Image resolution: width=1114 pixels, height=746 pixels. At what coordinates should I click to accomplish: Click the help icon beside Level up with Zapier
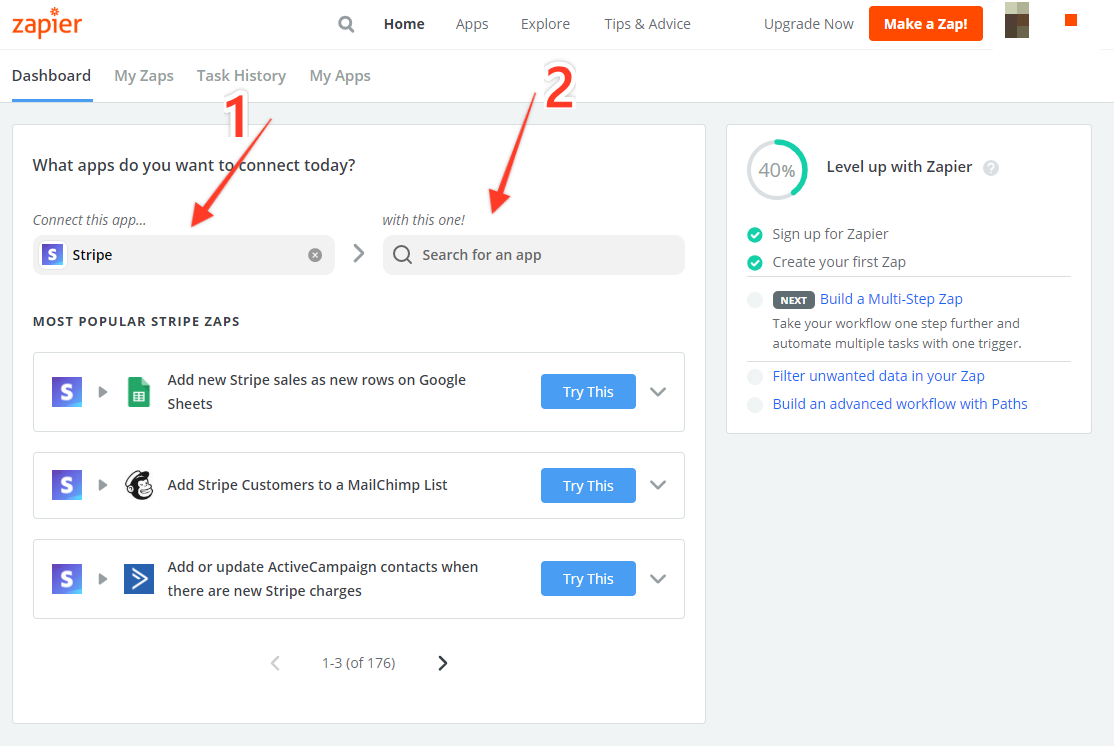click(x=991, y=167)
